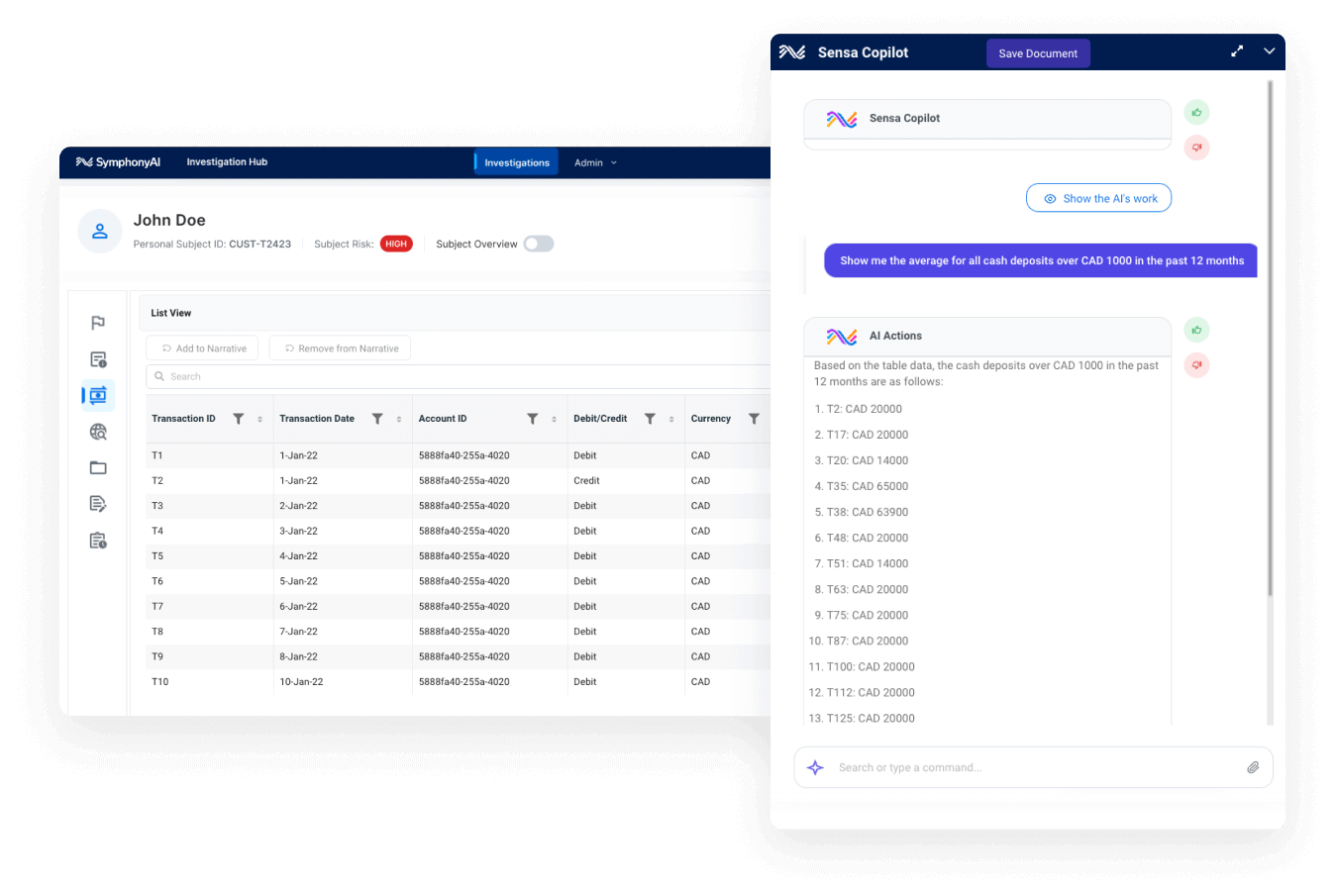Select transaction row T5
Screen dimensions: 1336x896
tap(459, 555)
